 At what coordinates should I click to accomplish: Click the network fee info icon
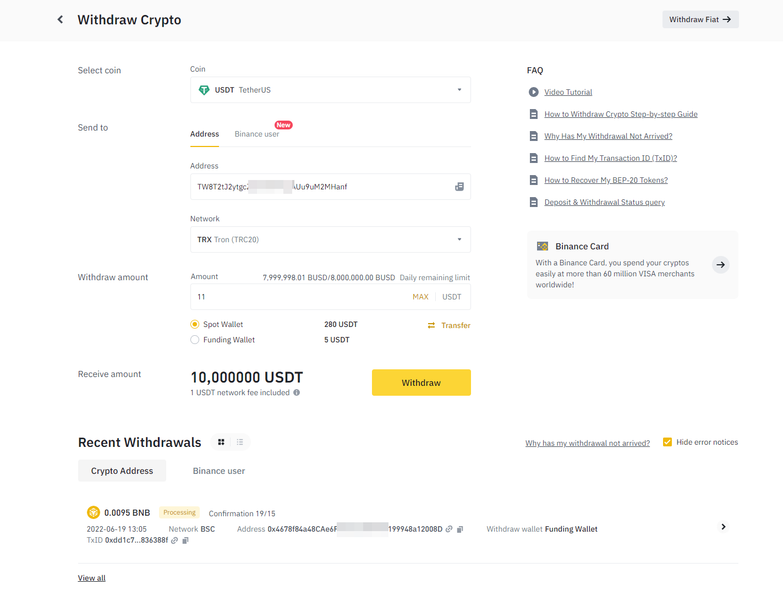tap(297, 392)
